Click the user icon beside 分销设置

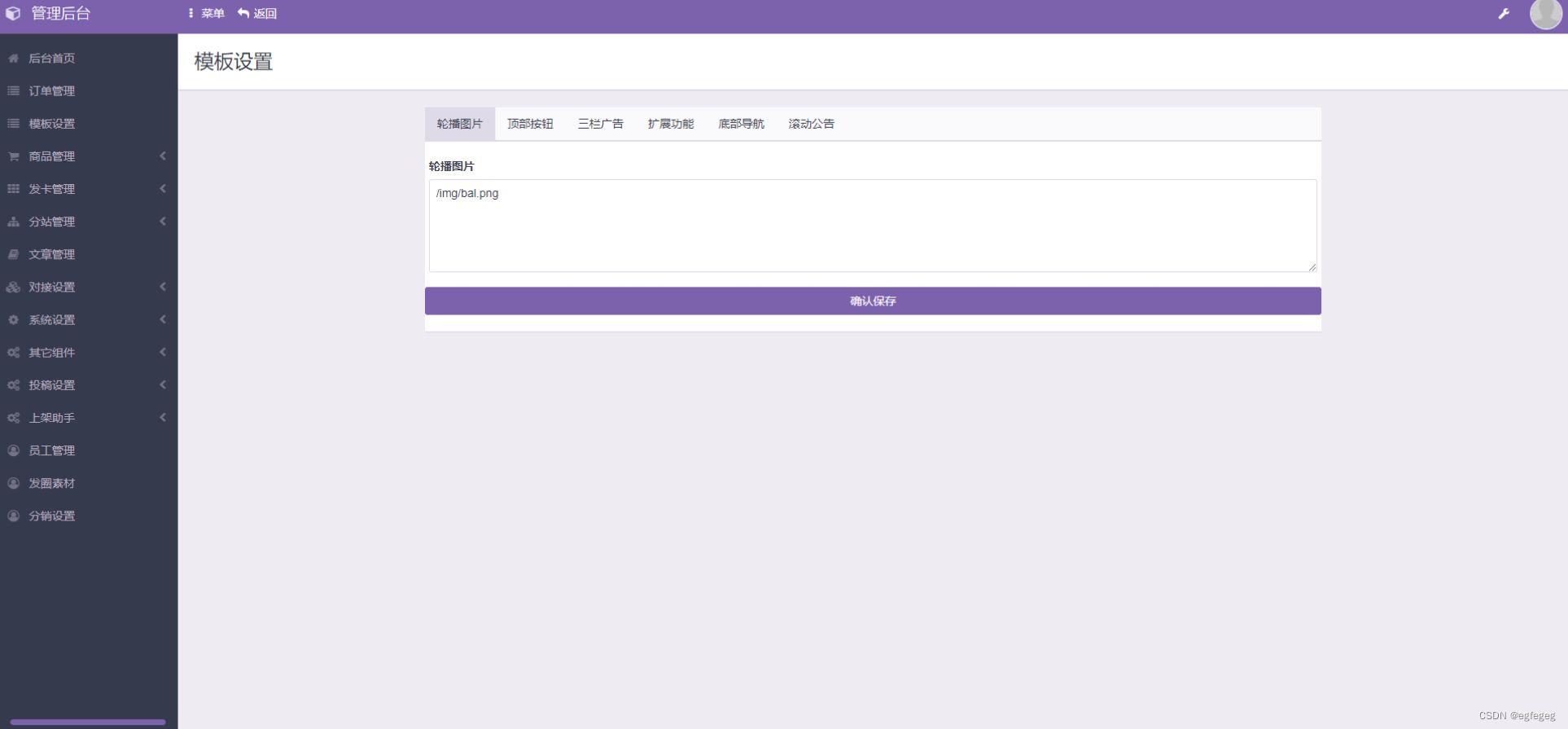[x=13, y=516]
